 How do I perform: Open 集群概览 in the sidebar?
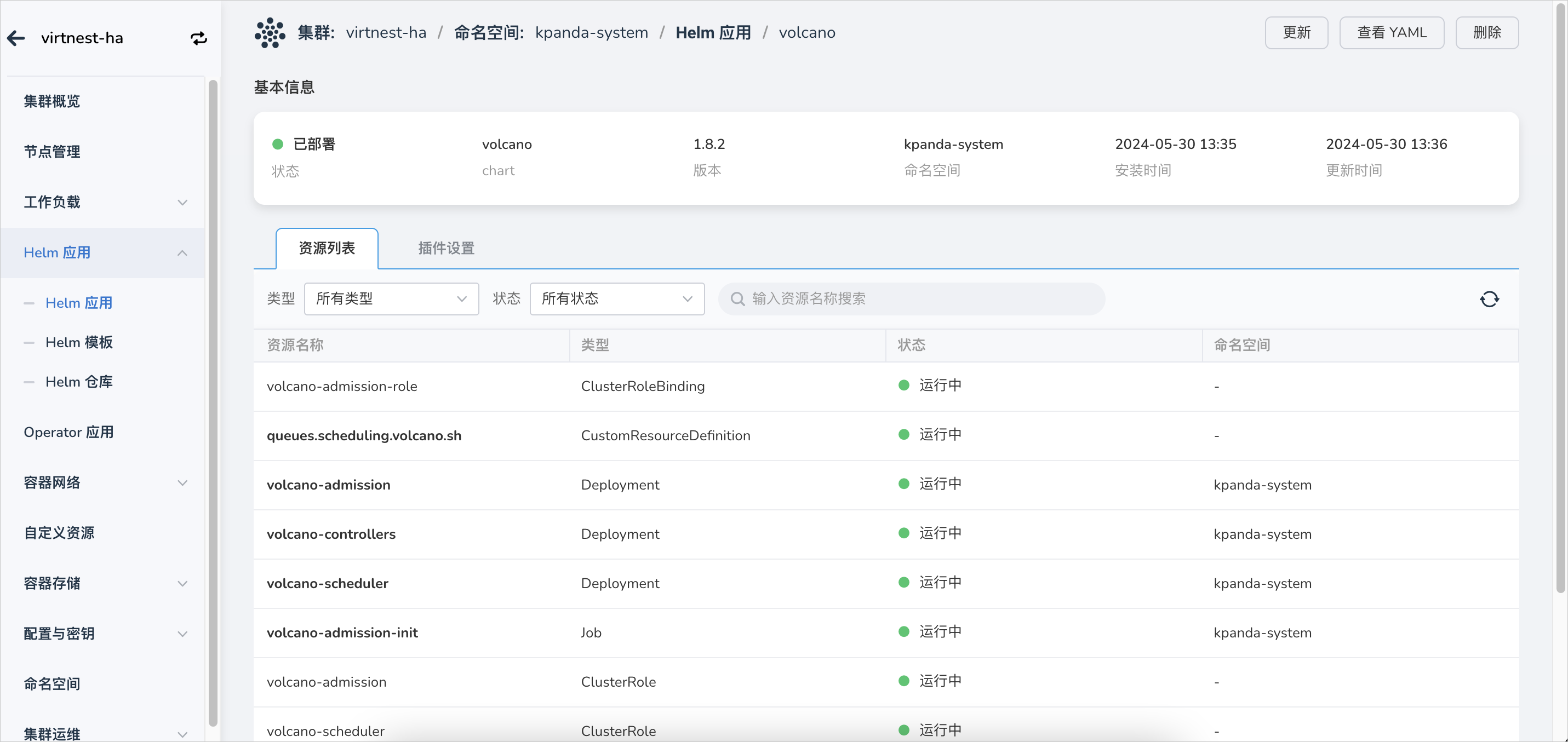(51, 101)
